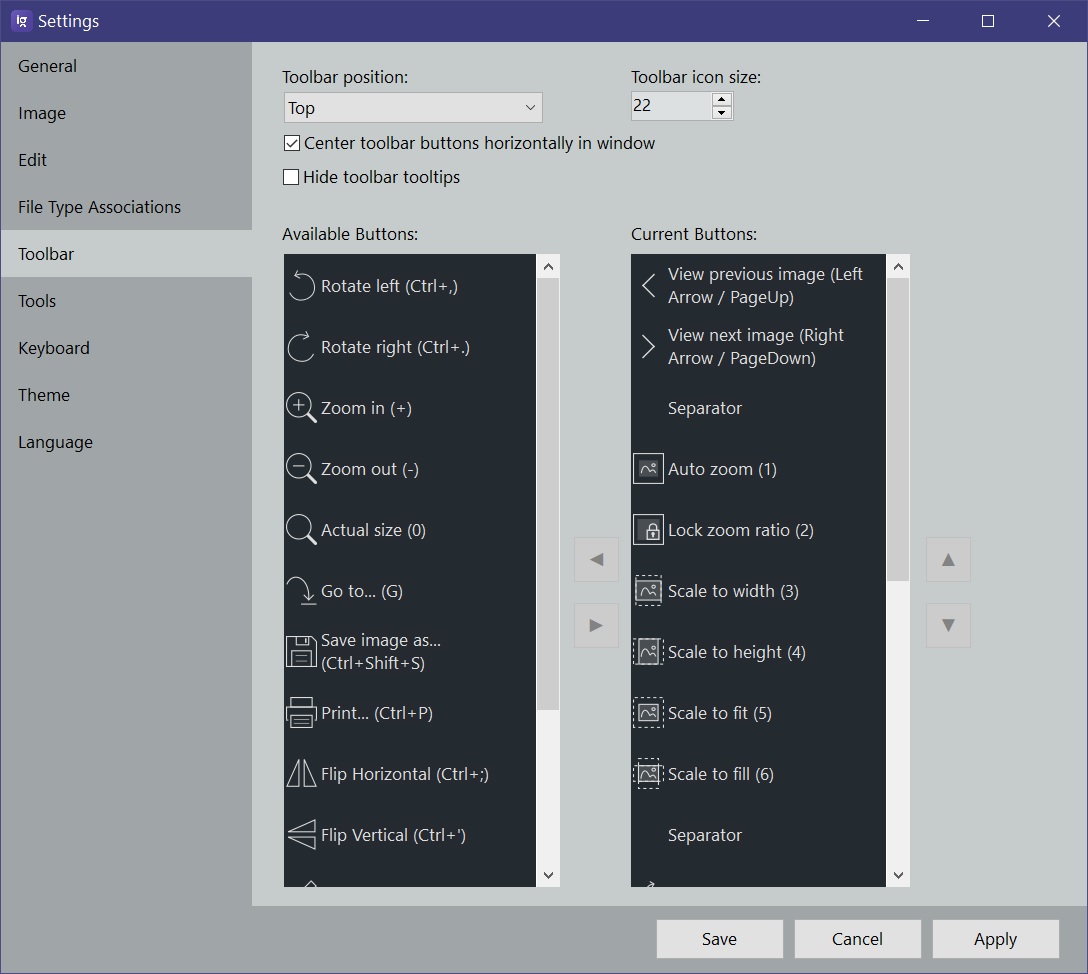Click the Toolbar icon size input field
This screenshot has height=974, width=1088.
672,105
